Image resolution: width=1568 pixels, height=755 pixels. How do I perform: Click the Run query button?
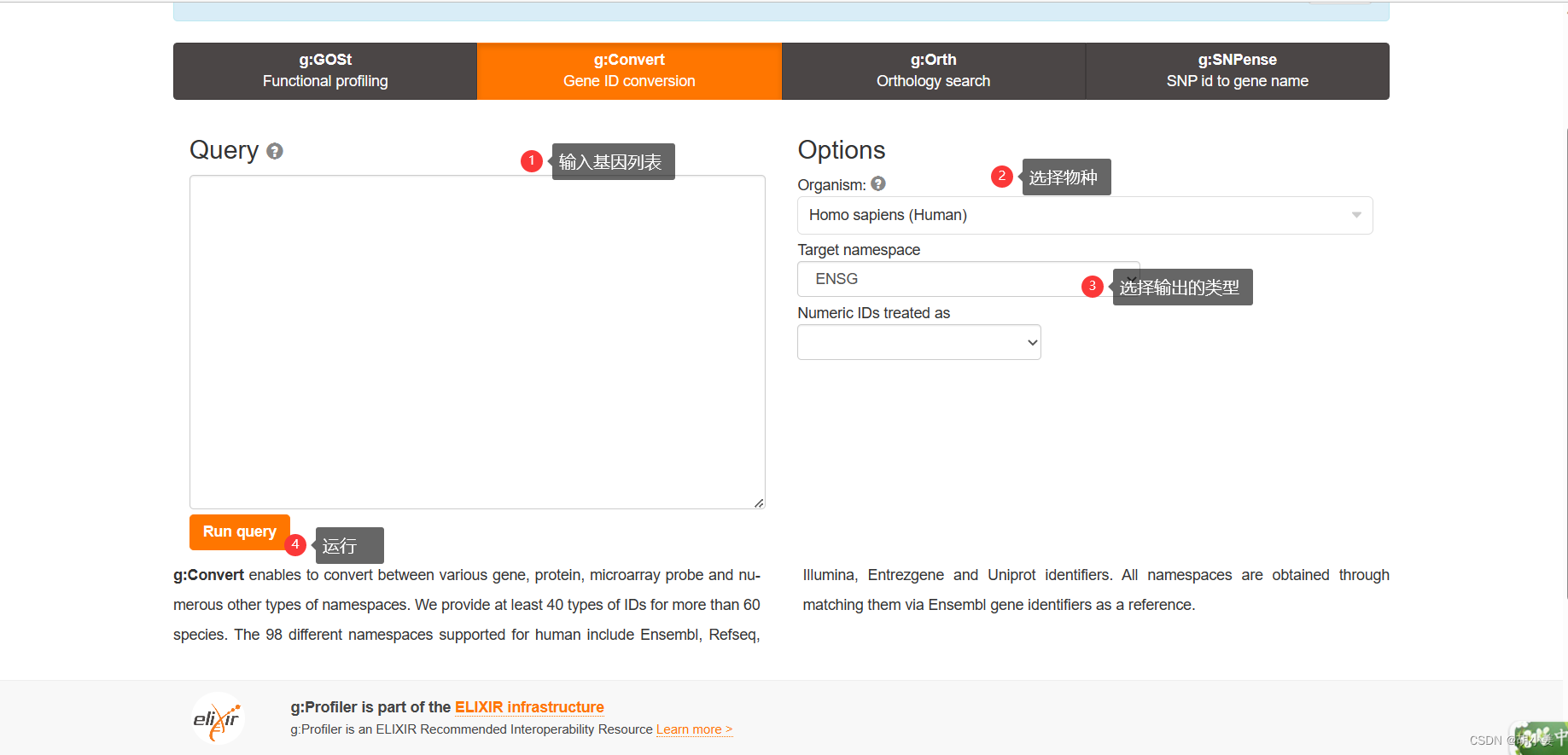(240, 531)
